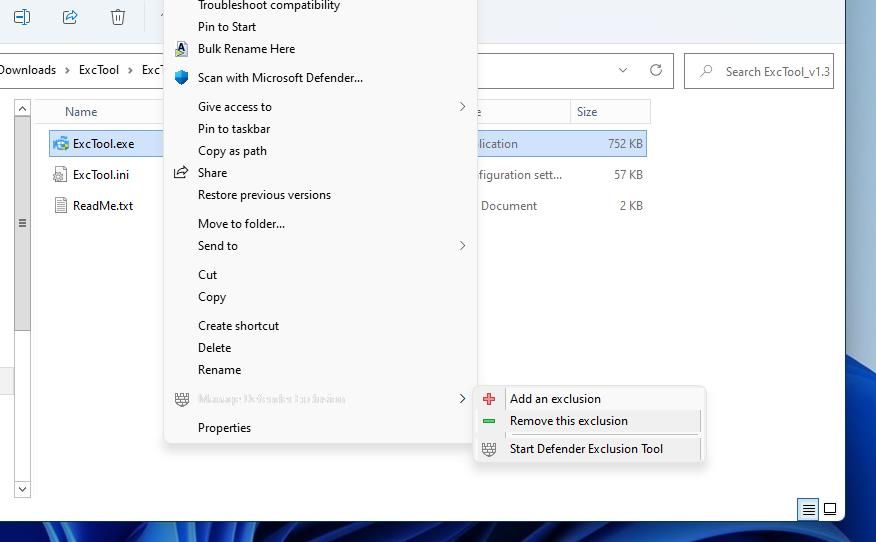This screenshot has width=876, height=542.
Task: Click the 752 KB size cell
Action: (x=625, y=144)
